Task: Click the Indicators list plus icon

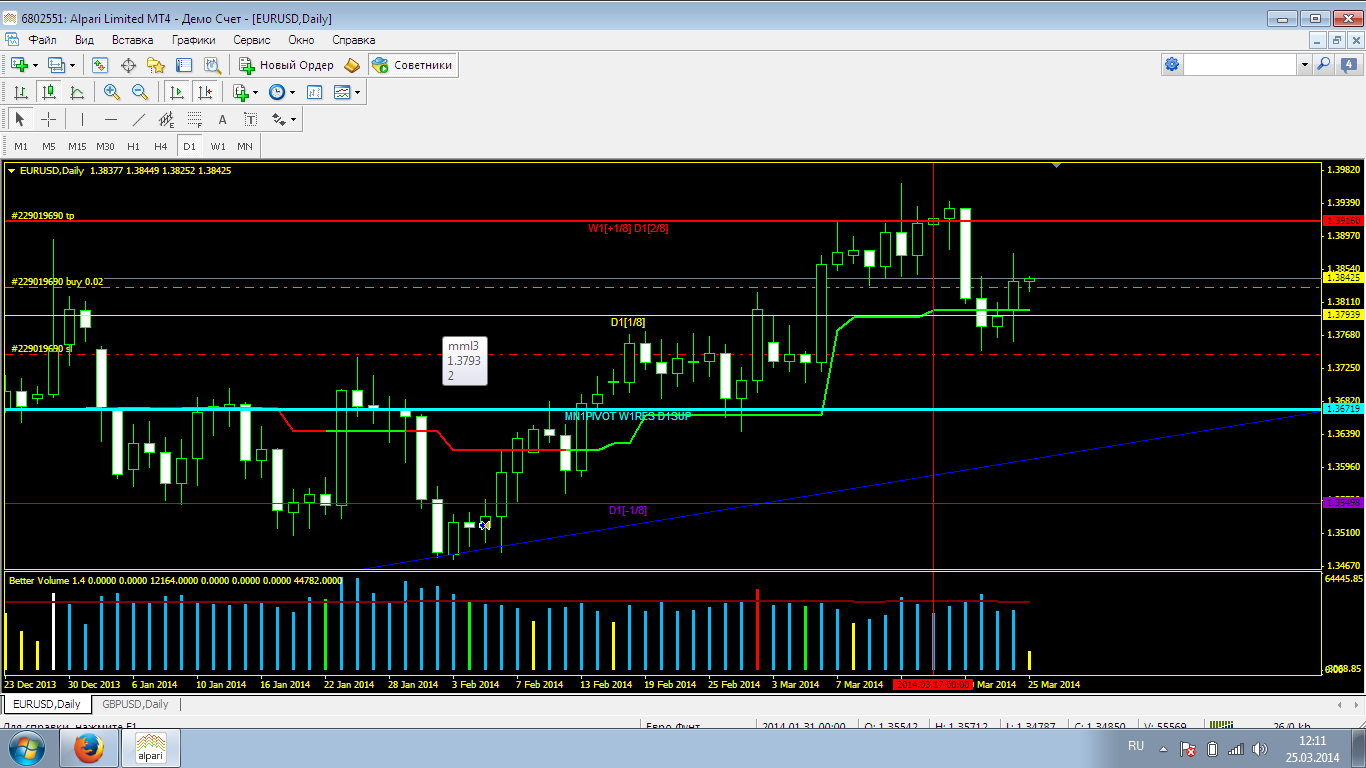Action: pyautogui.click(x=240, y=92)
